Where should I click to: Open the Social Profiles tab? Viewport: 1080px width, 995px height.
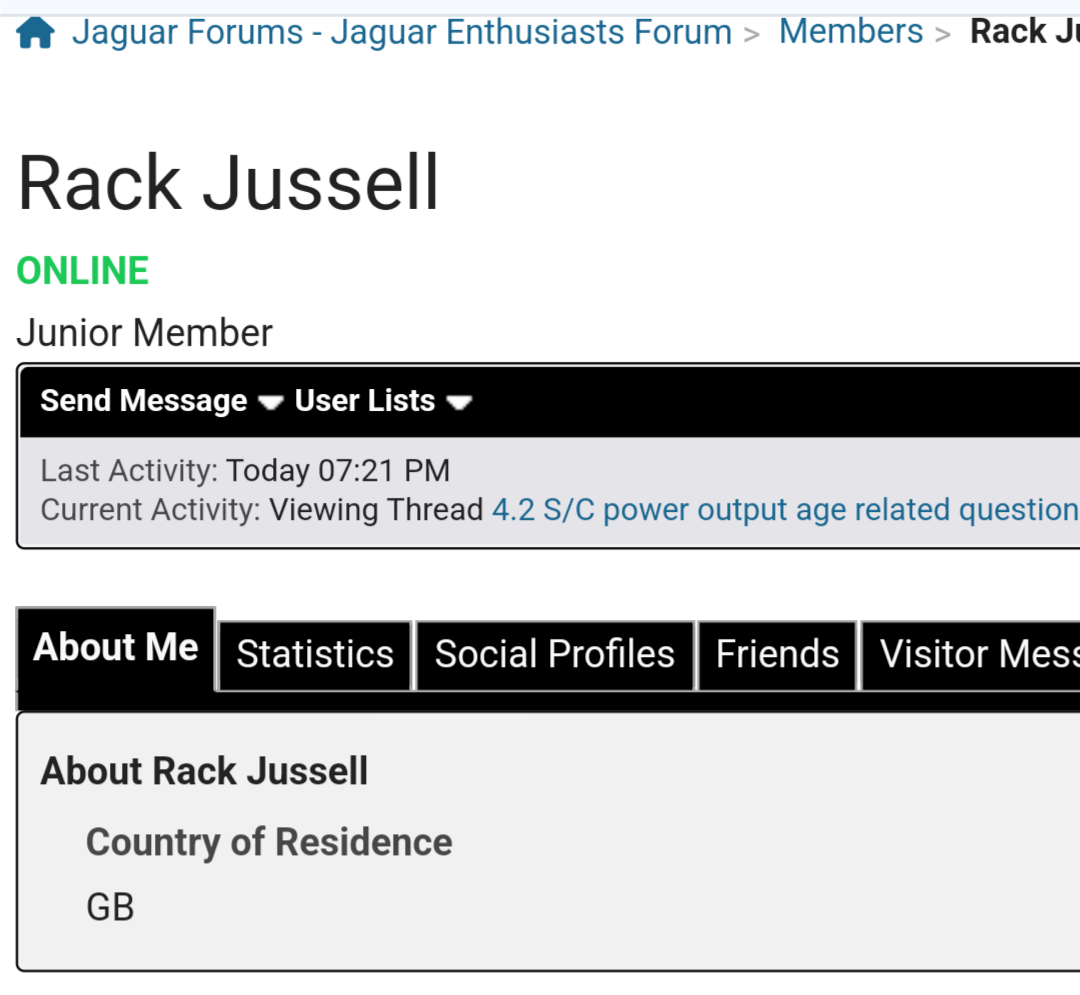coord(554,654)
